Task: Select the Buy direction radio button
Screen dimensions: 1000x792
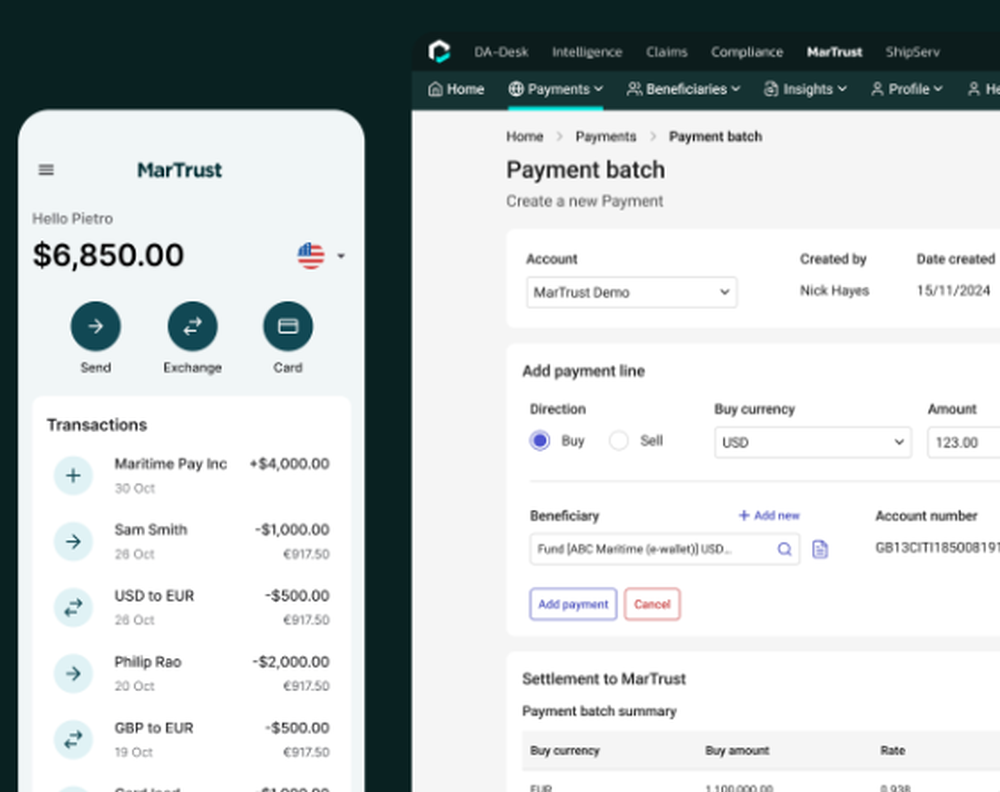Action: [540, 441]
